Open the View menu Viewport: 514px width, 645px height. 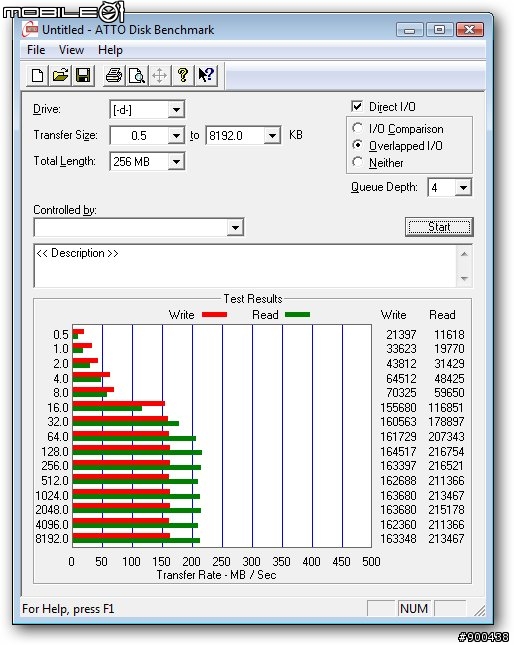[71, 50]
